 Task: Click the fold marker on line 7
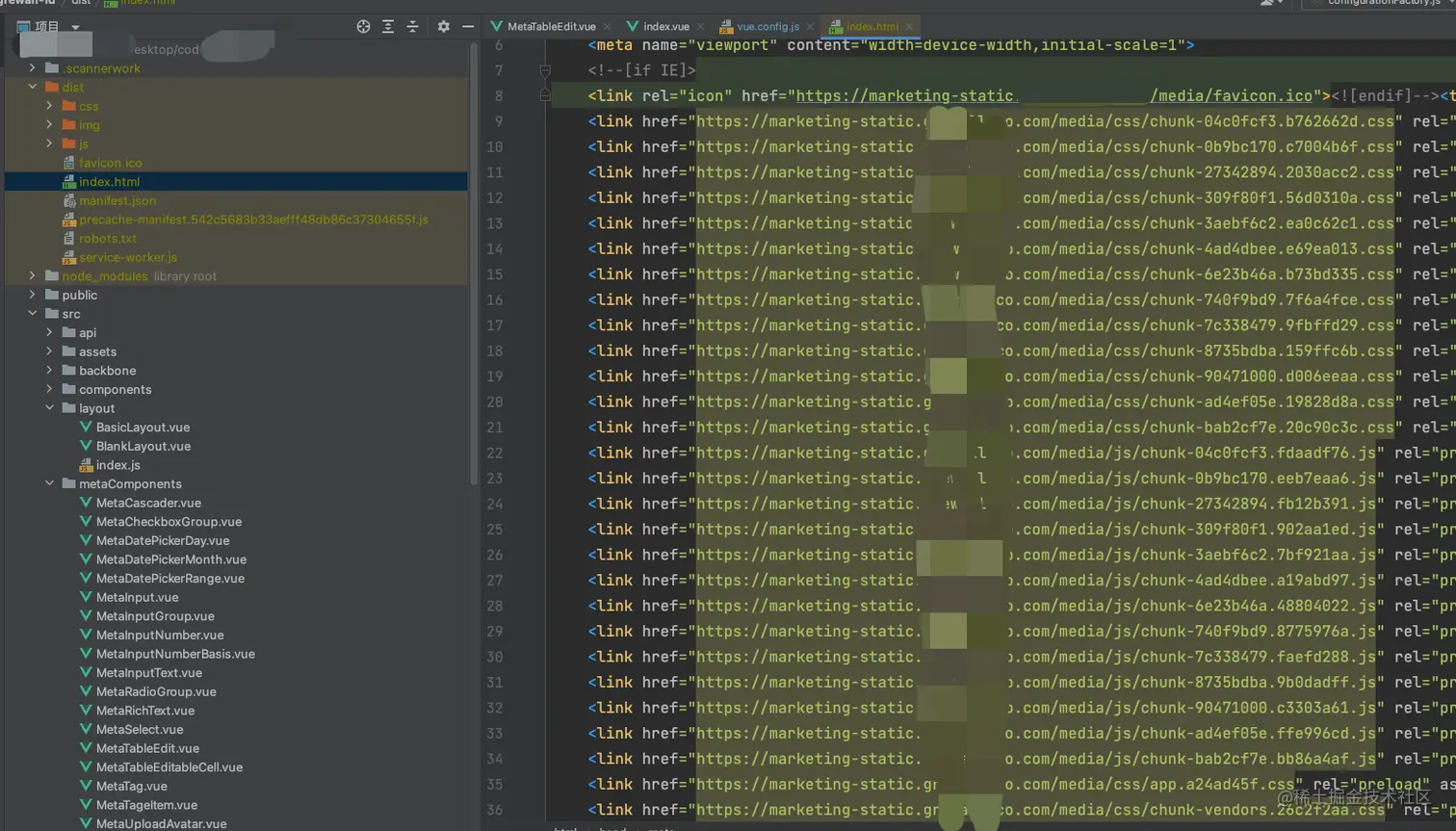coord(545,70)
